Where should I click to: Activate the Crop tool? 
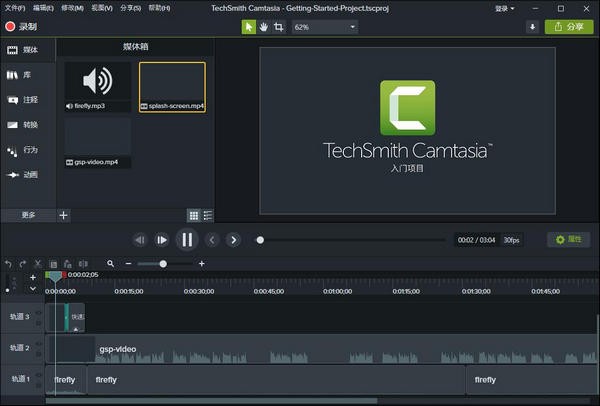point(279,27)
